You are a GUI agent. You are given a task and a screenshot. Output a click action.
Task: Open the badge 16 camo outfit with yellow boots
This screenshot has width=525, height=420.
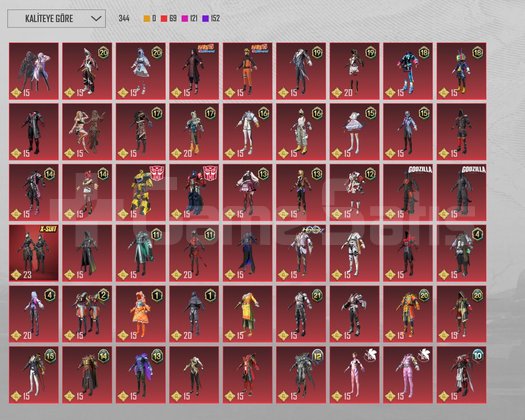pyautogui.click(x=301, y=132)
